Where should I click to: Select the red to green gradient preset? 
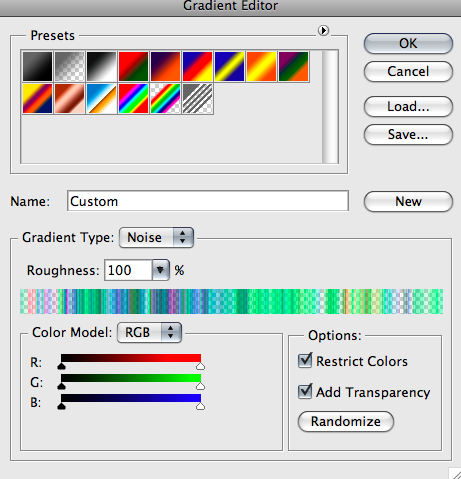coord(133,66)
